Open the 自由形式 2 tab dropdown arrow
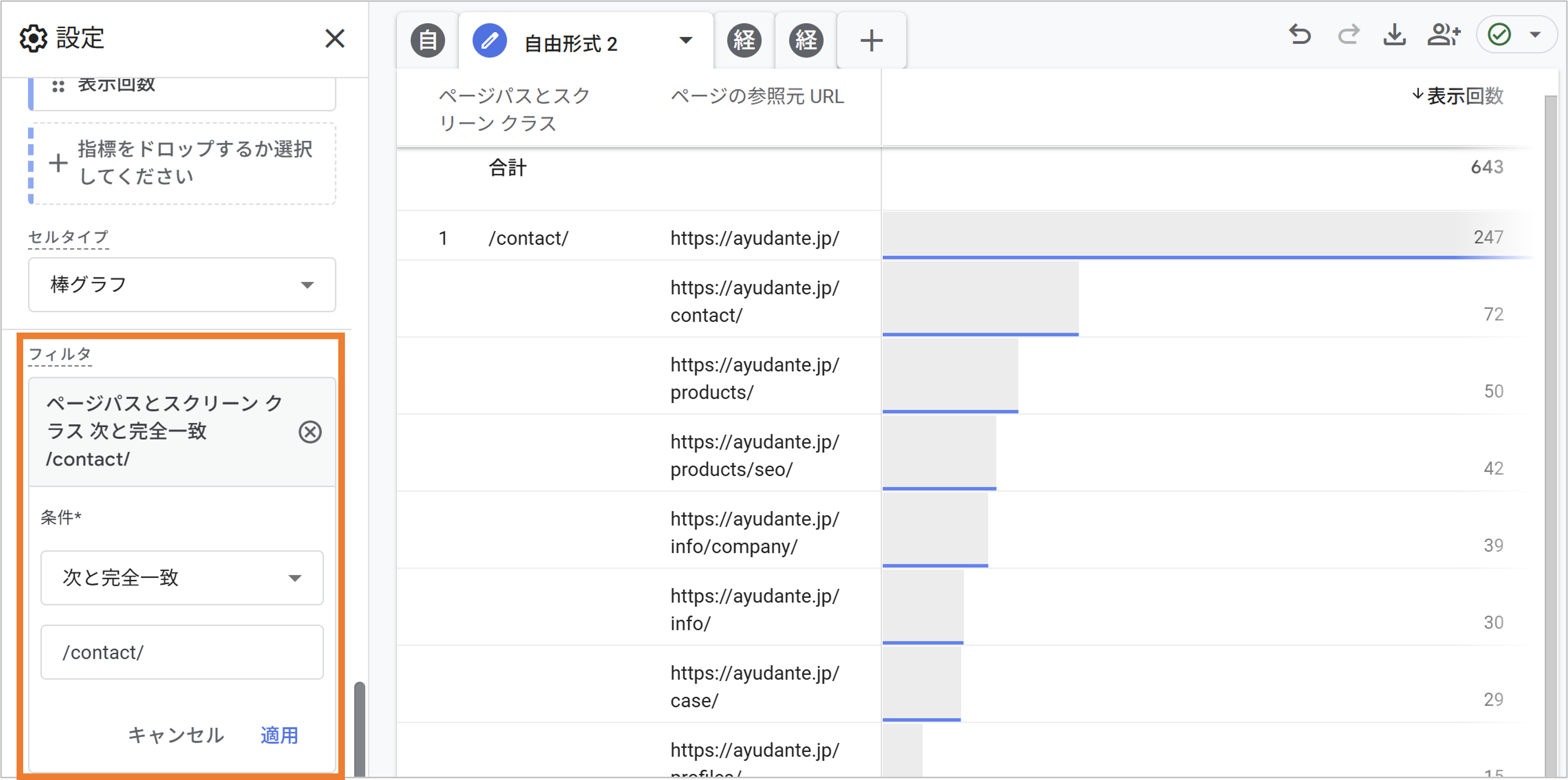The width and height of the screenshot is (1568, 780). 686,41
